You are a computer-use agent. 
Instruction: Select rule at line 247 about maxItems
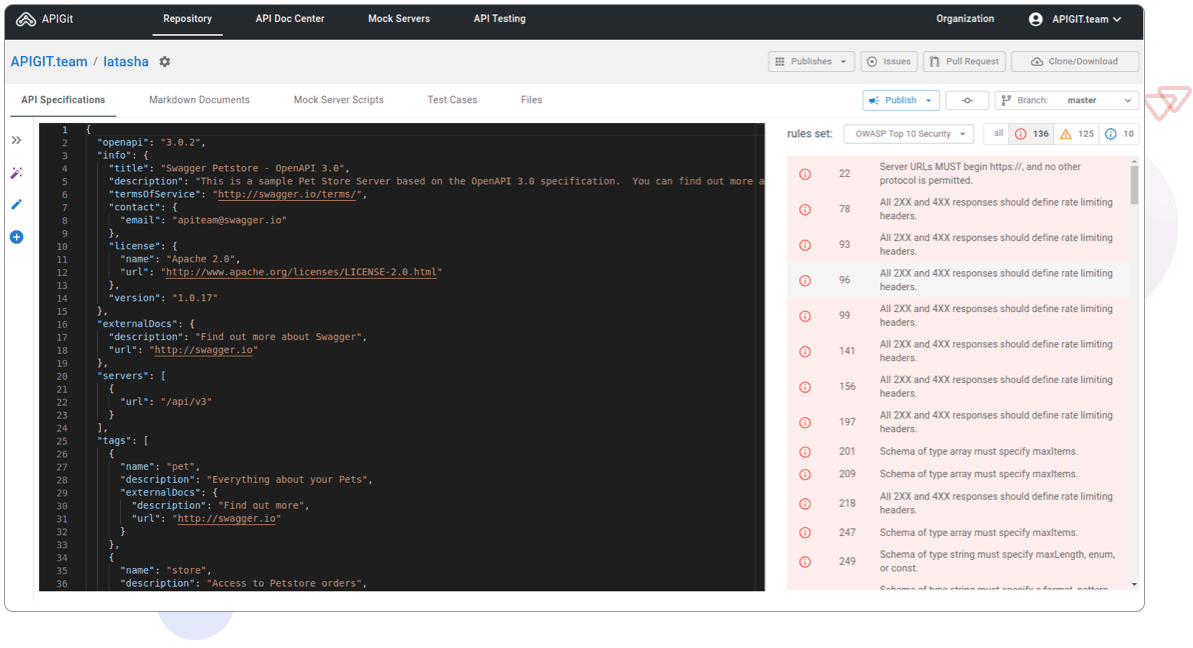click(959, 532)
